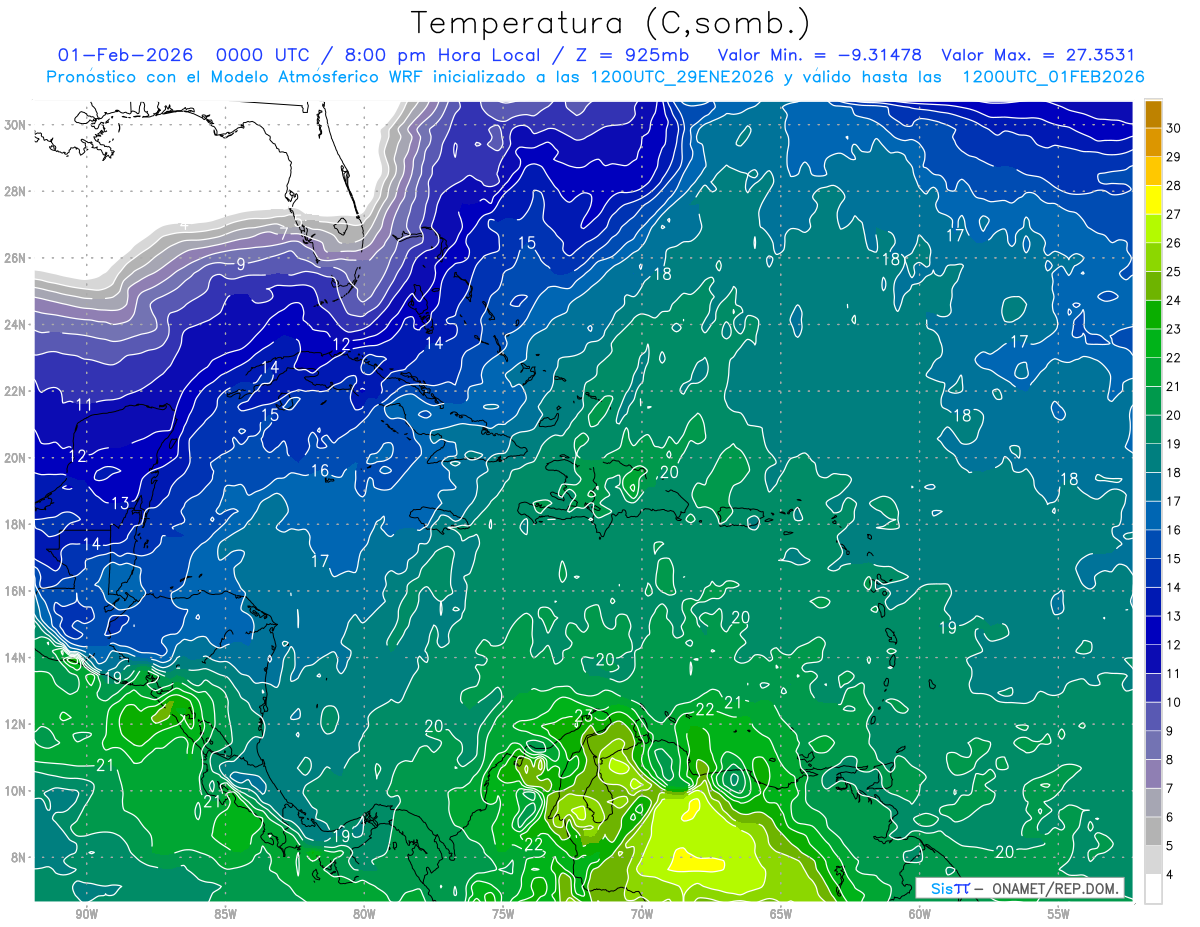Viewport: 1200px width, 927px height.
Task: Click the '85W' longitude axis label
Action: coord(225,914)
